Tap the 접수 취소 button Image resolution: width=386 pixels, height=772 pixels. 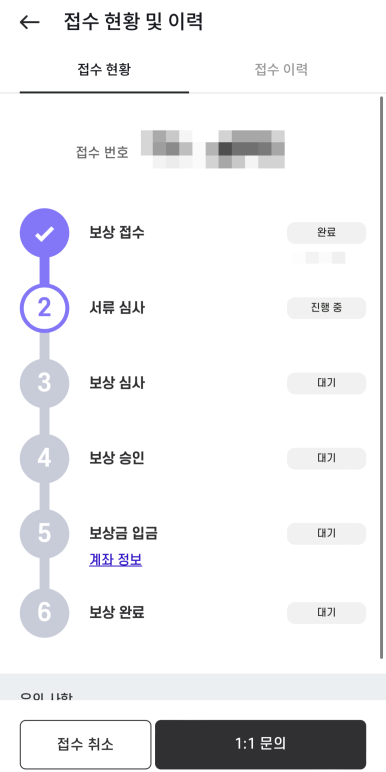[86, 744]
